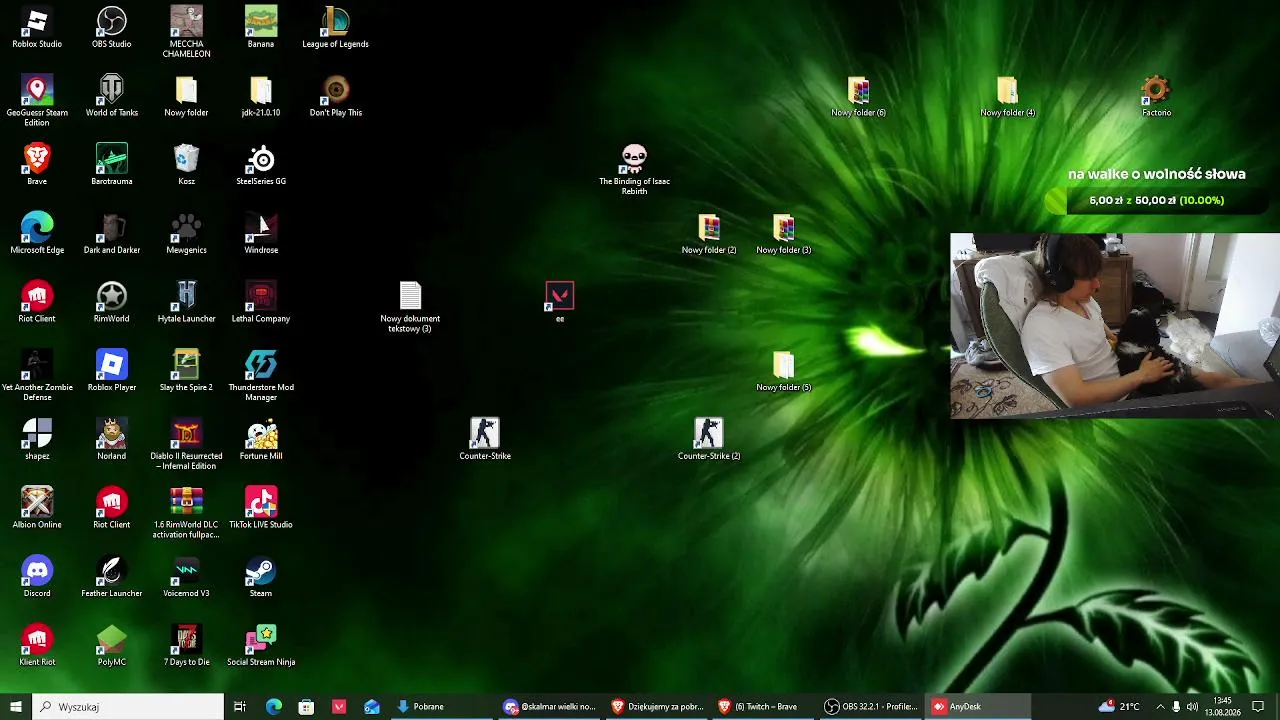Select the Discord desktop shortcut
The width and height of the screenshot is (1280, 720).
(x=37, y=577)
